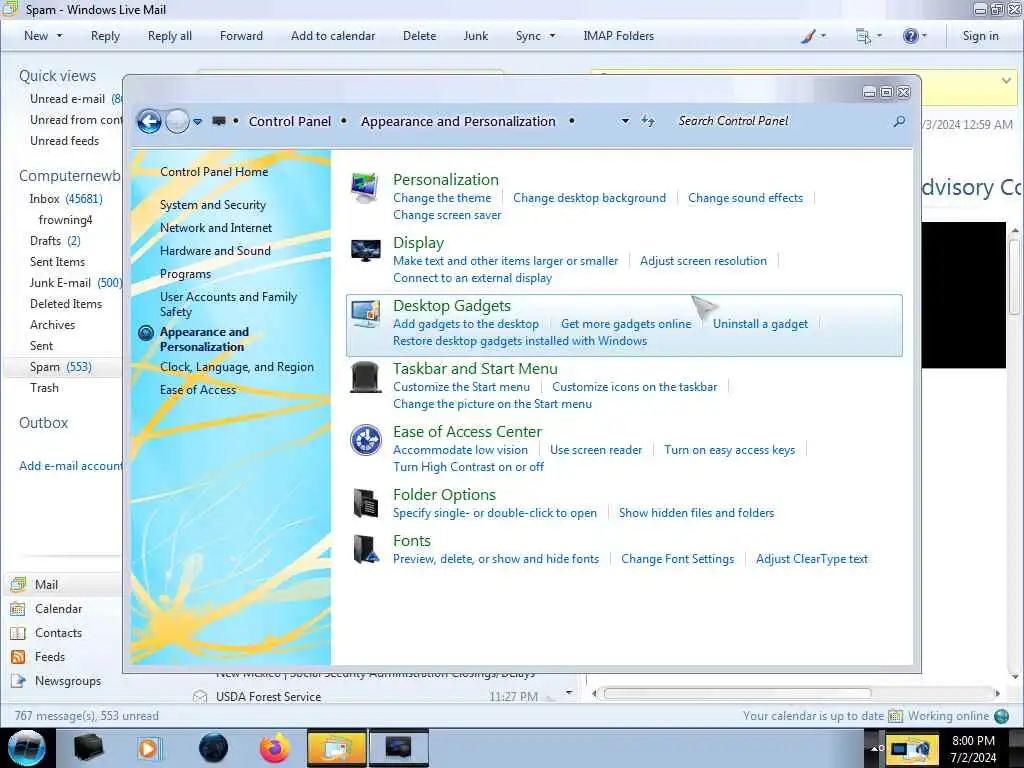
Task: Select the Spam folder
Action: coord(61,367)
